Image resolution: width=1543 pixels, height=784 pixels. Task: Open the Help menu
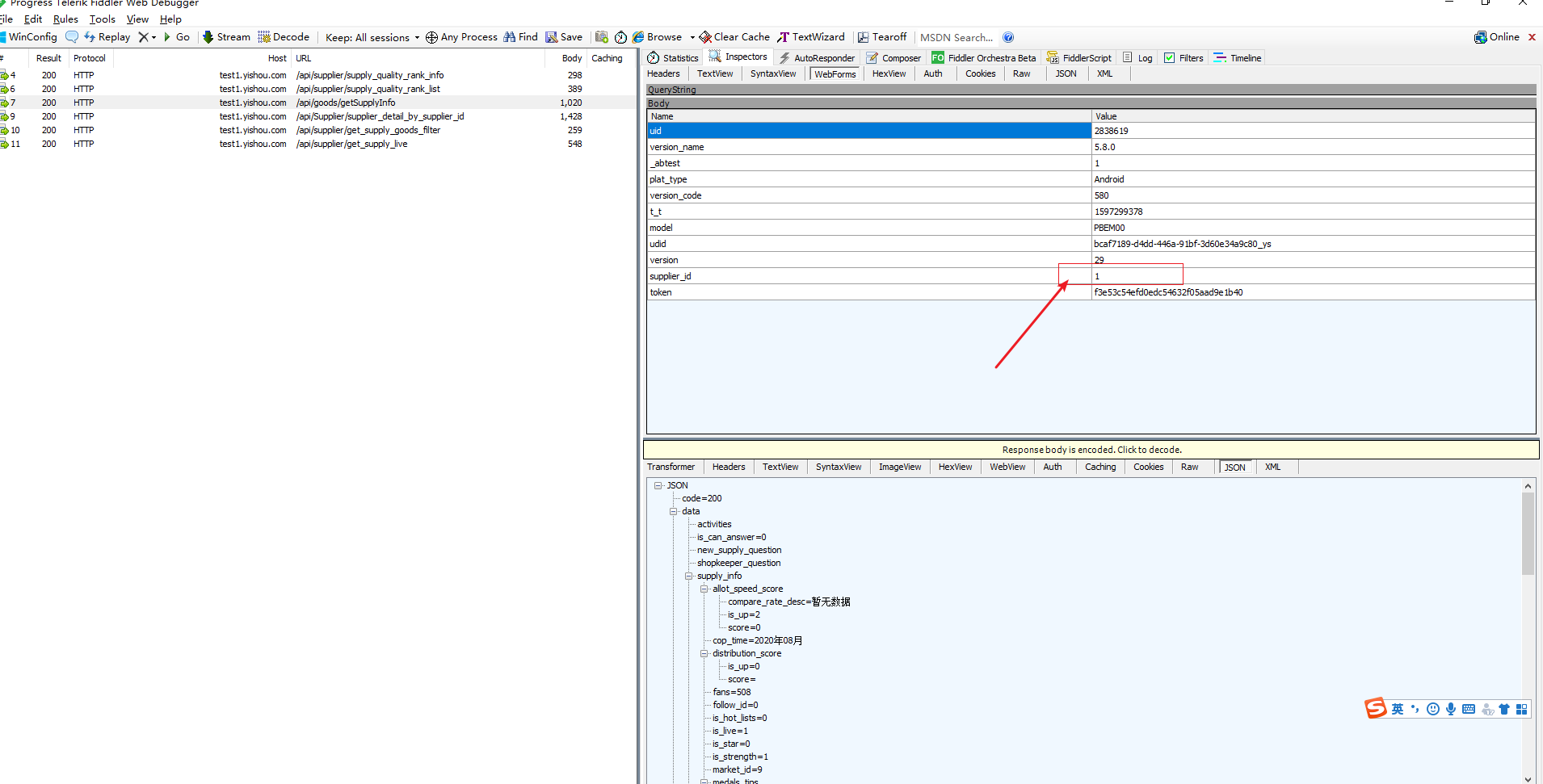170,19
